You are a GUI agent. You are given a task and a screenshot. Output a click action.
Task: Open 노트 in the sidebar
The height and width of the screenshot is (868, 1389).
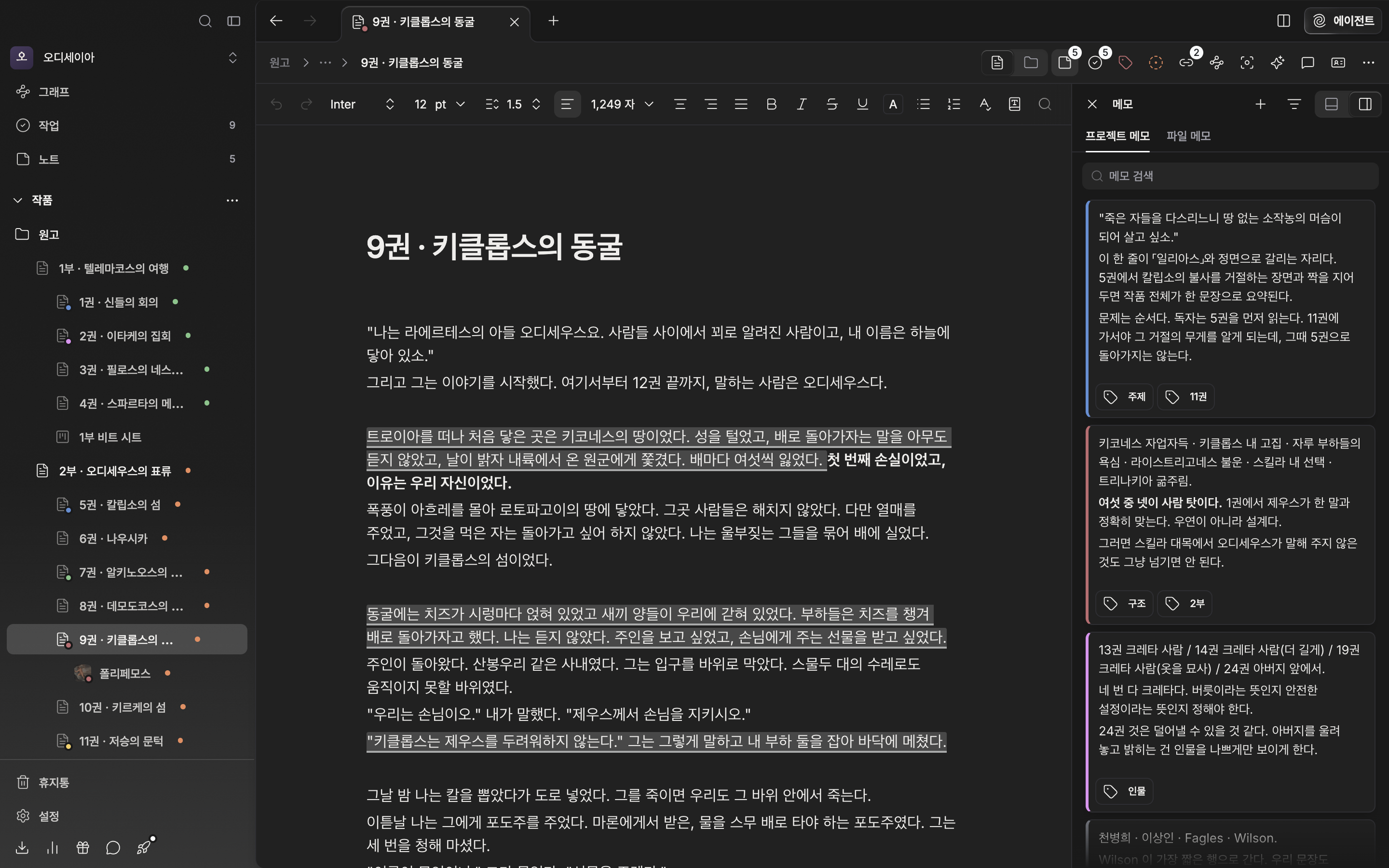[x=127, y=159]
